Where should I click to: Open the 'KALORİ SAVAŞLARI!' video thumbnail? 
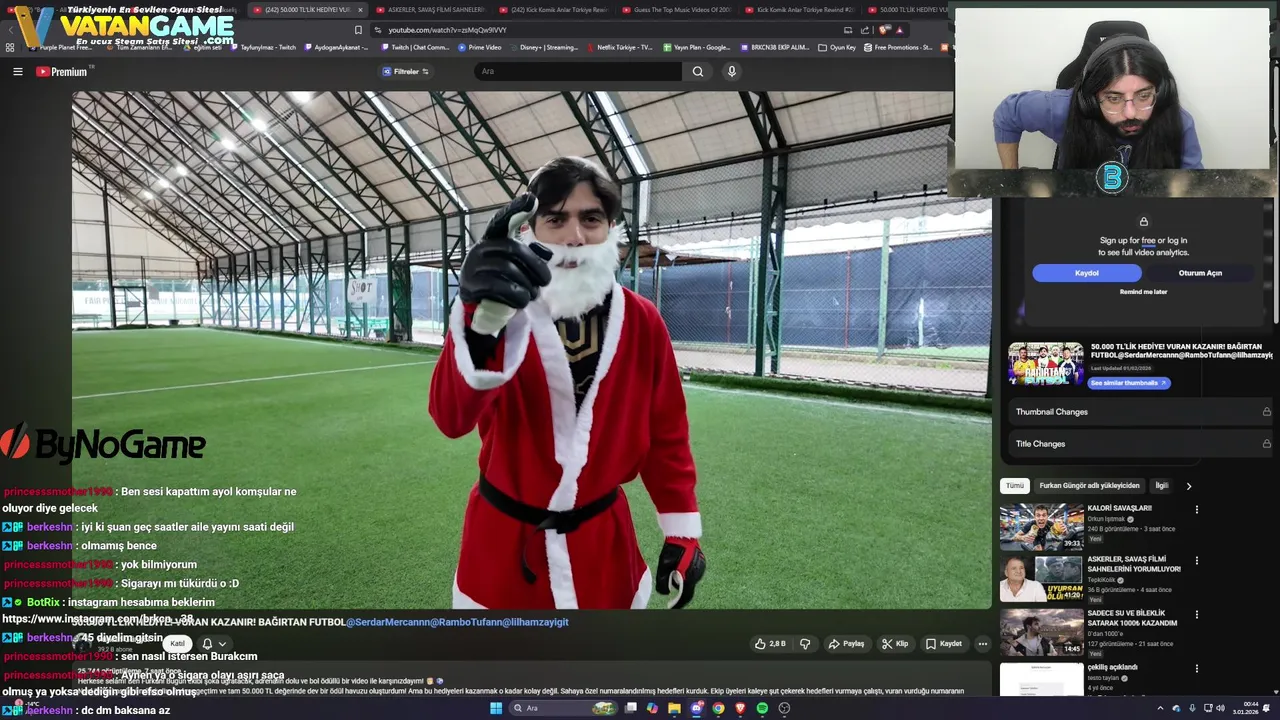pos(1041,527)
